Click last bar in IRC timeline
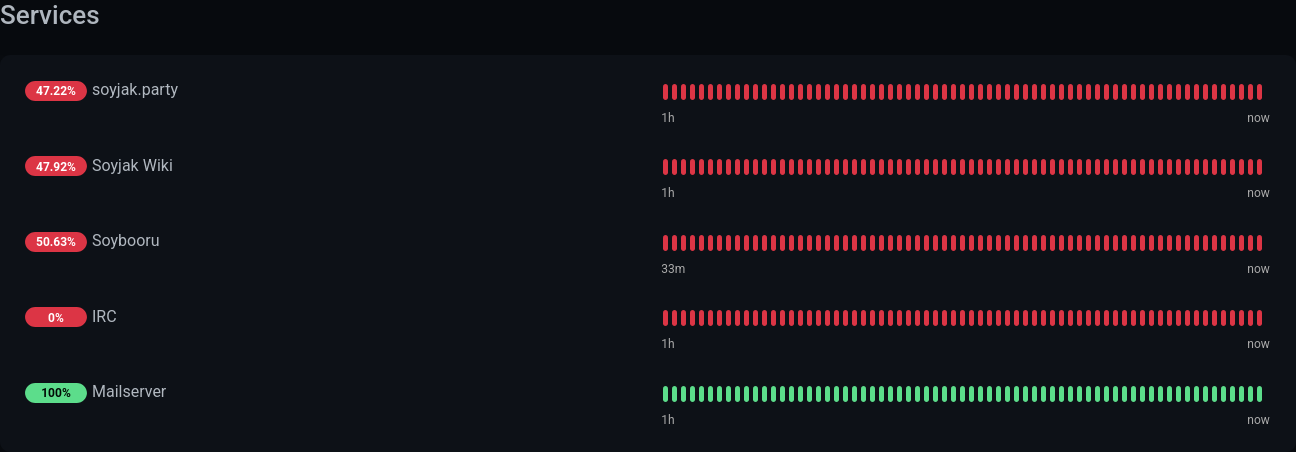The width and height of the screenshot is (1296, 452). point(1260,318)
